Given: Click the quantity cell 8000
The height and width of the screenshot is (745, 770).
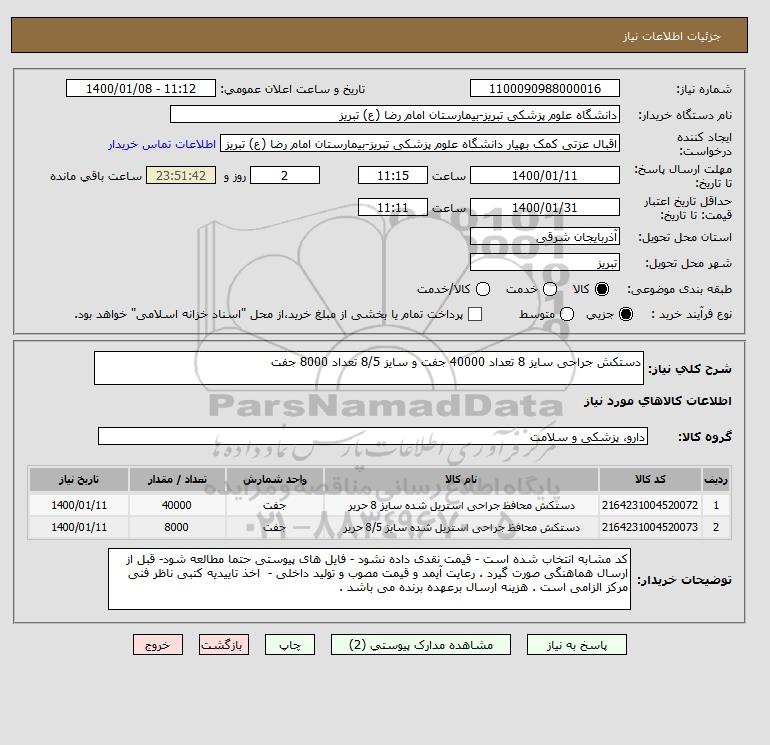Looking at the screenshot, I should pyautogui.click(x=177, y=527).
